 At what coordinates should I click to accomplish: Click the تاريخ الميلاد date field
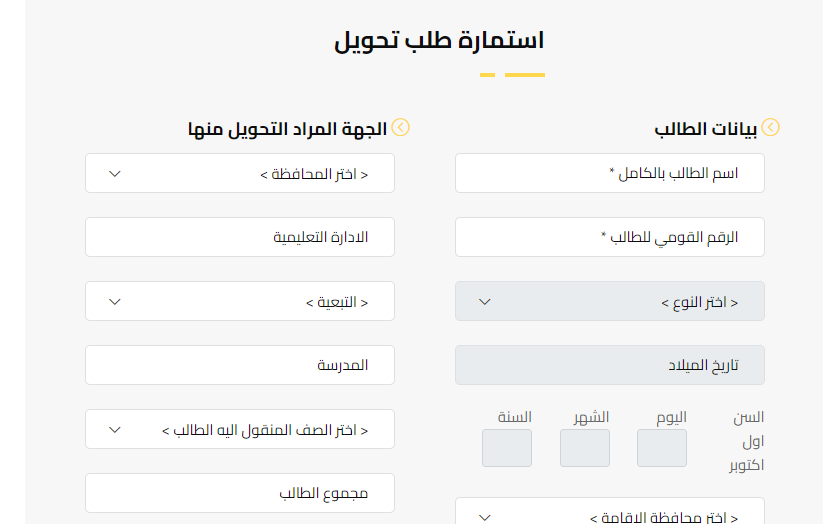pos(610,365)
